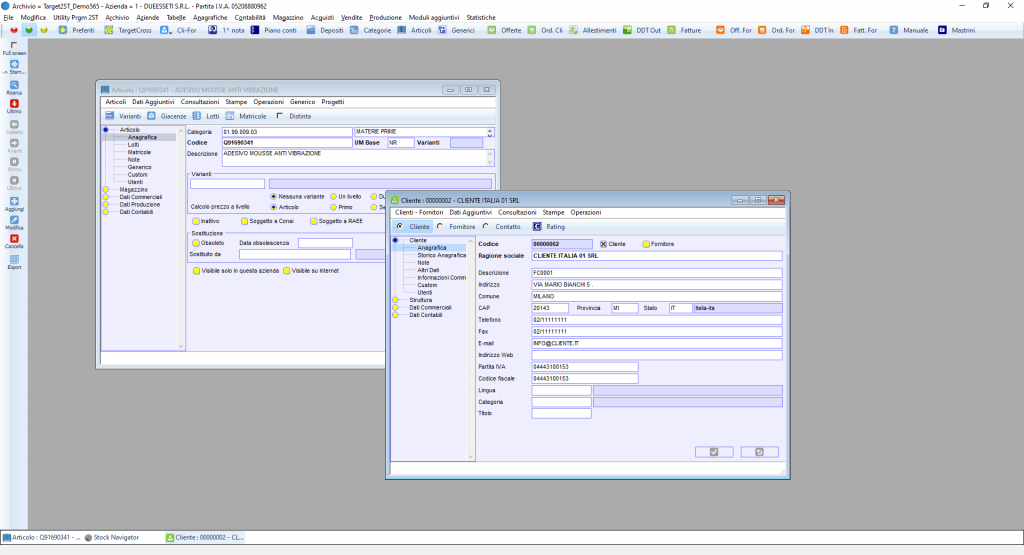Open Articoli from the main toolbar
Image resolution: width=1024 pixels, height=555 pixels.
[x=414, y=30]
